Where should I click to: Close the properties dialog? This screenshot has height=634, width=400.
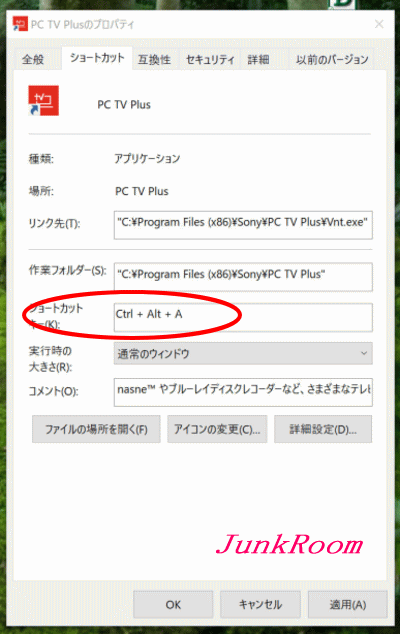[379, 24]
